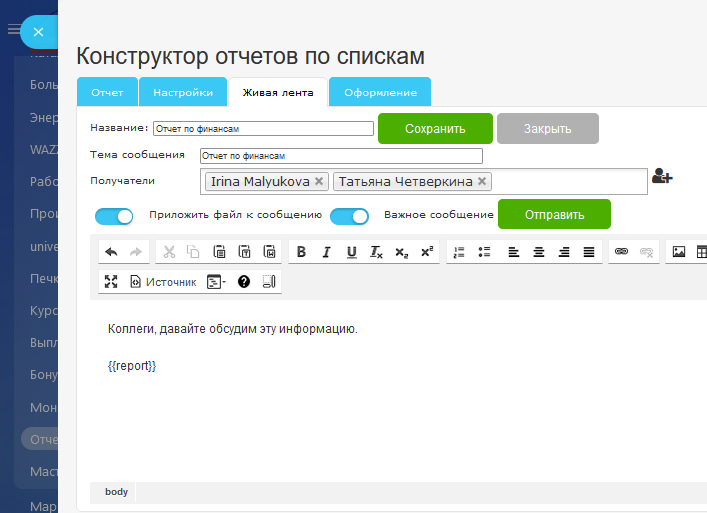
Task: Insert a numbered list
Action: (459, 252)
